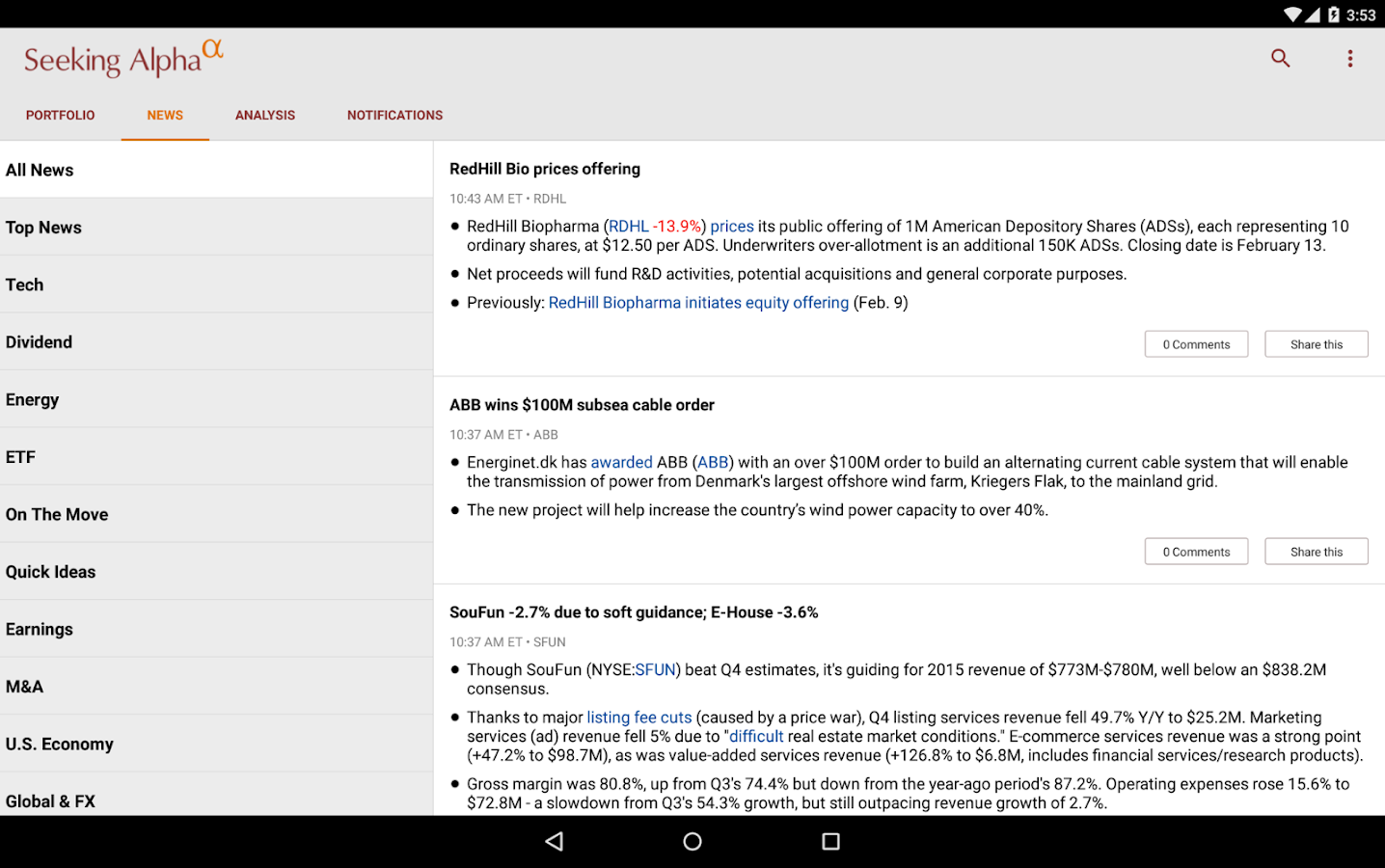1385x868 pixels.
Task: Check the Wi-Fi status icon
Action: coord(1292,14)
